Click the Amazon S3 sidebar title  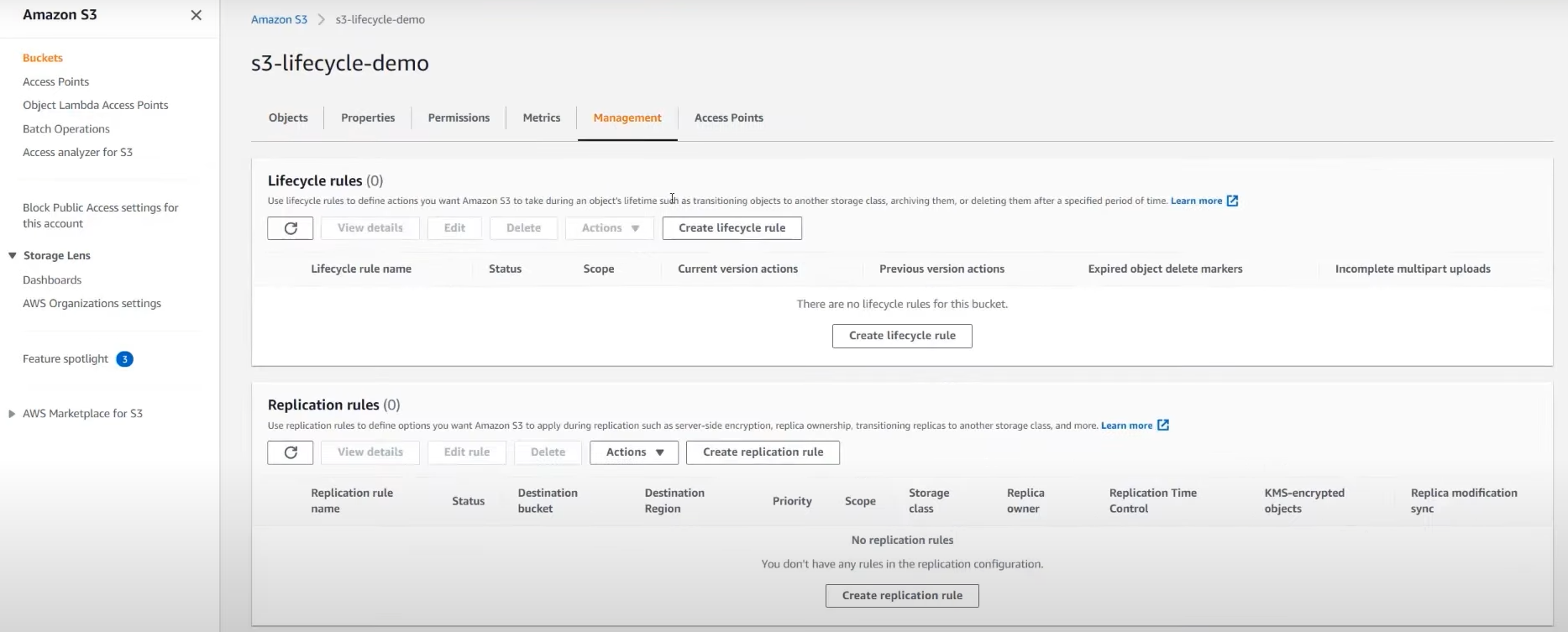(x=60, y=15)
